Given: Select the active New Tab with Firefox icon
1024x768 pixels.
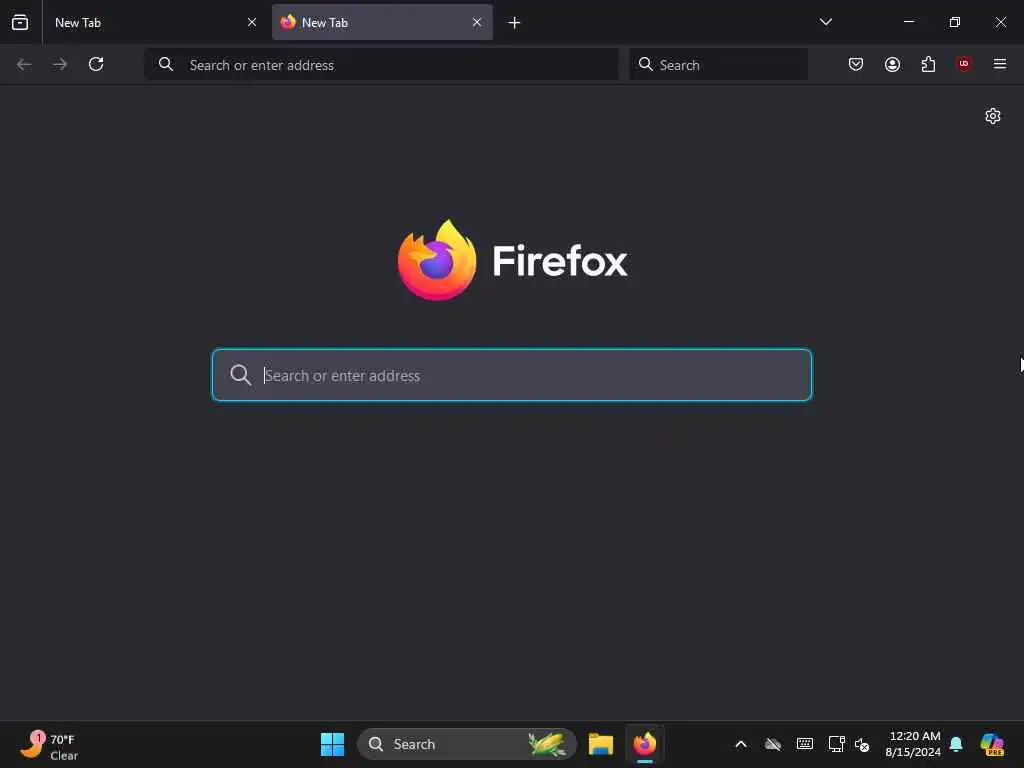Looking at the screenshot, I should point(382,22).
